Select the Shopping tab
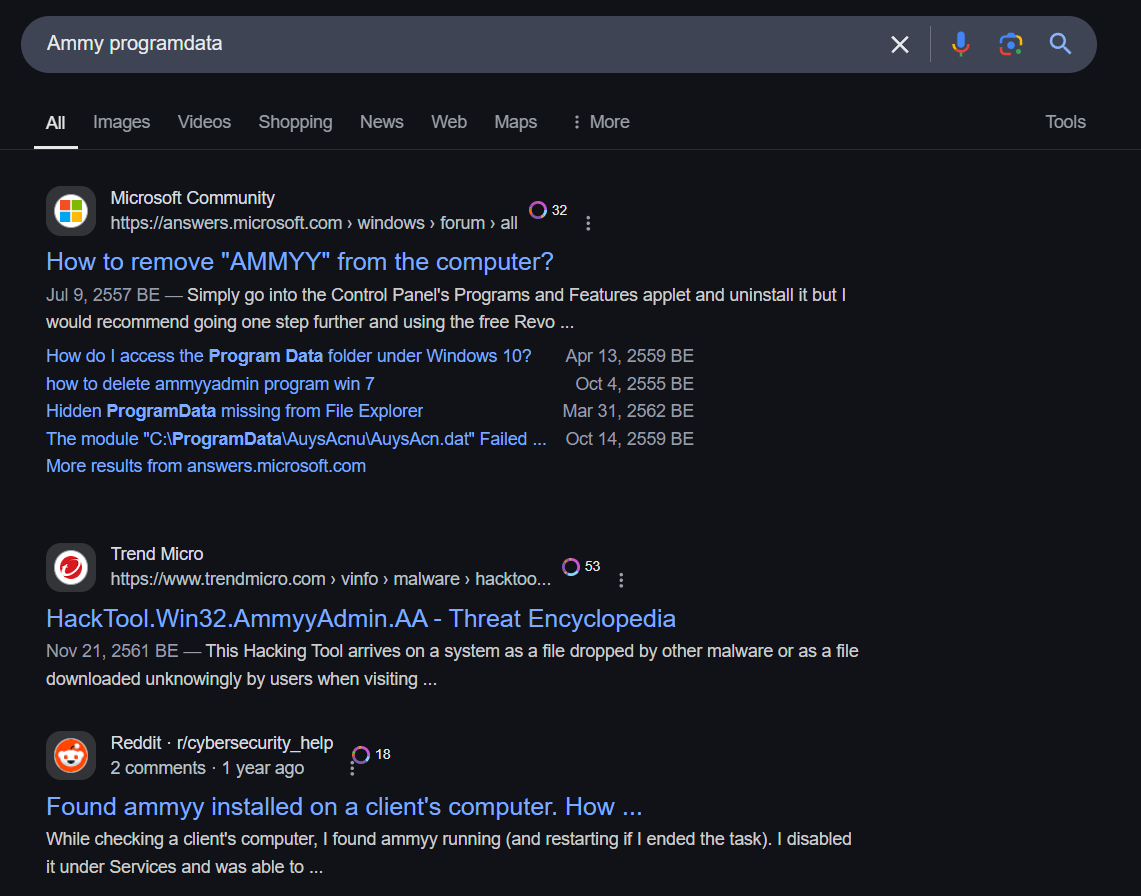The width and height of the screenshot is (1141, 896). 295,121
